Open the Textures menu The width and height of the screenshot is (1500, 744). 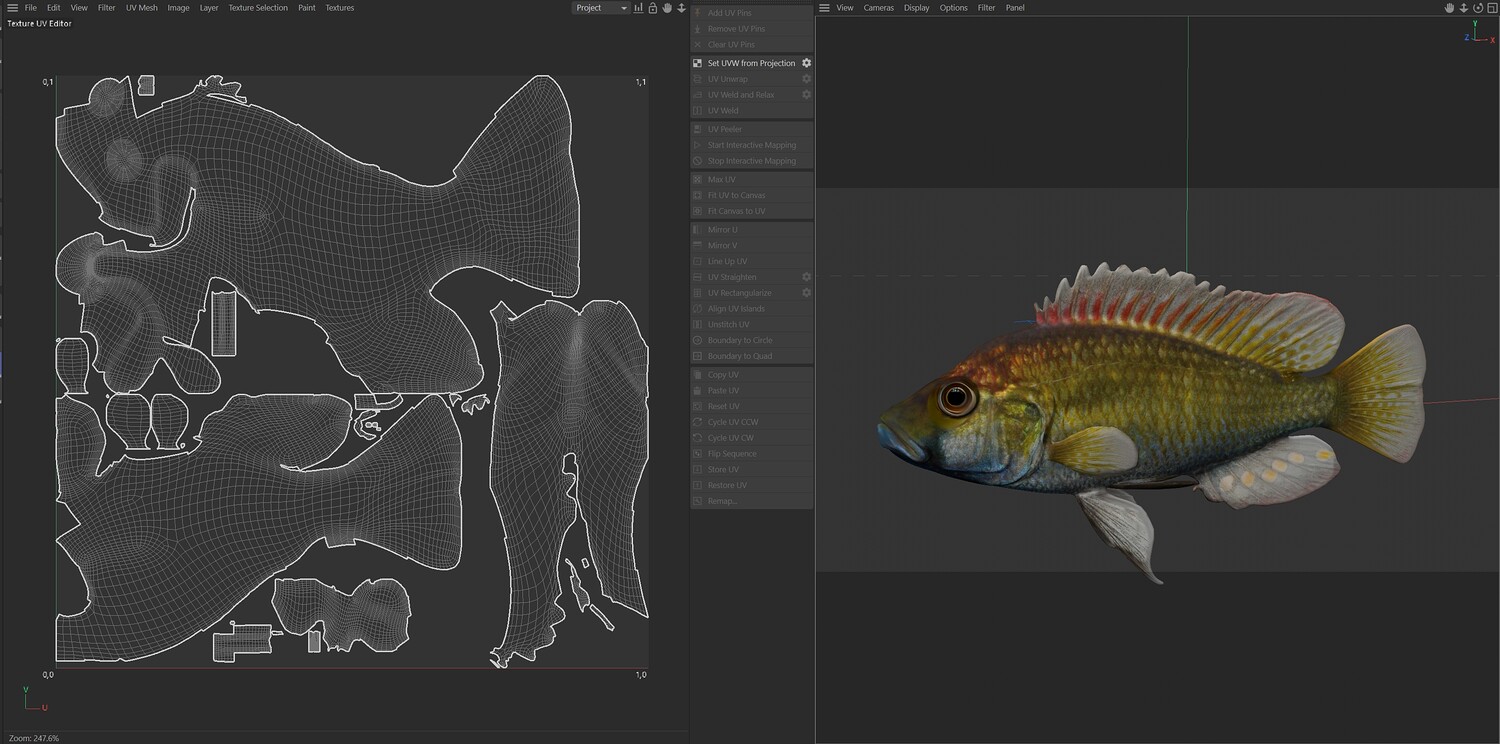point(340,8)
